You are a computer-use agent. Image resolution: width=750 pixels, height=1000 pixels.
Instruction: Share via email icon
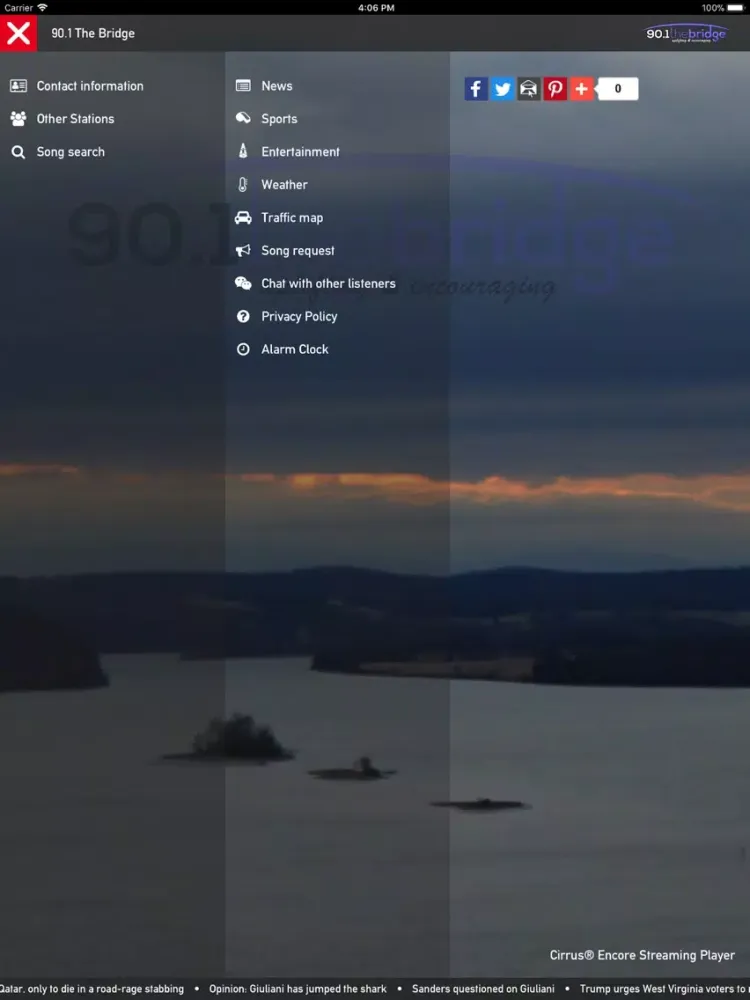pyautogui.click(x=529, y=89)
